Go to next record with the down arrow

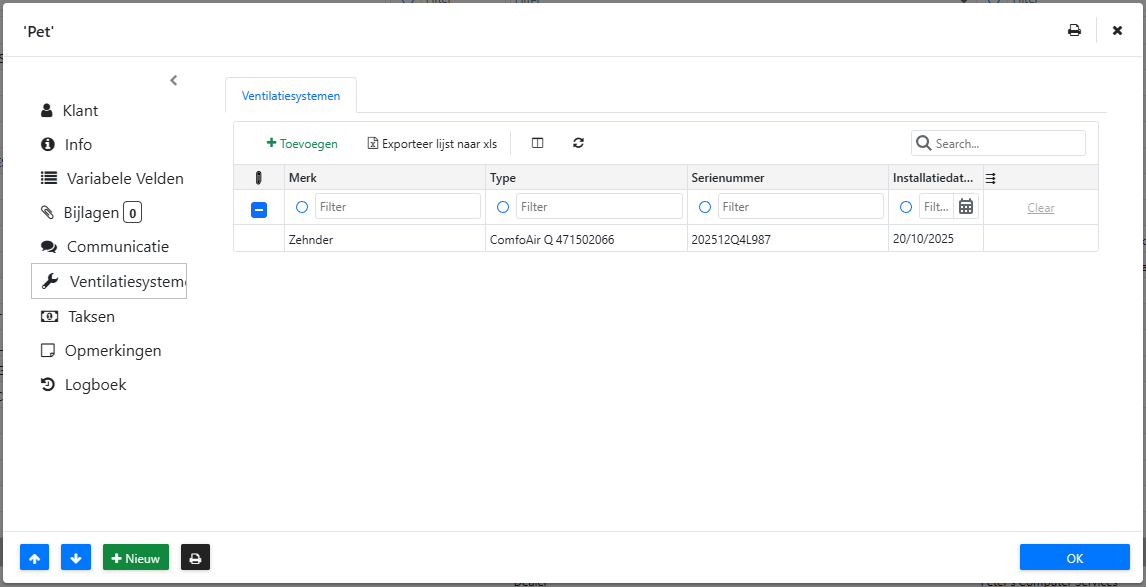tap(76, 558)
